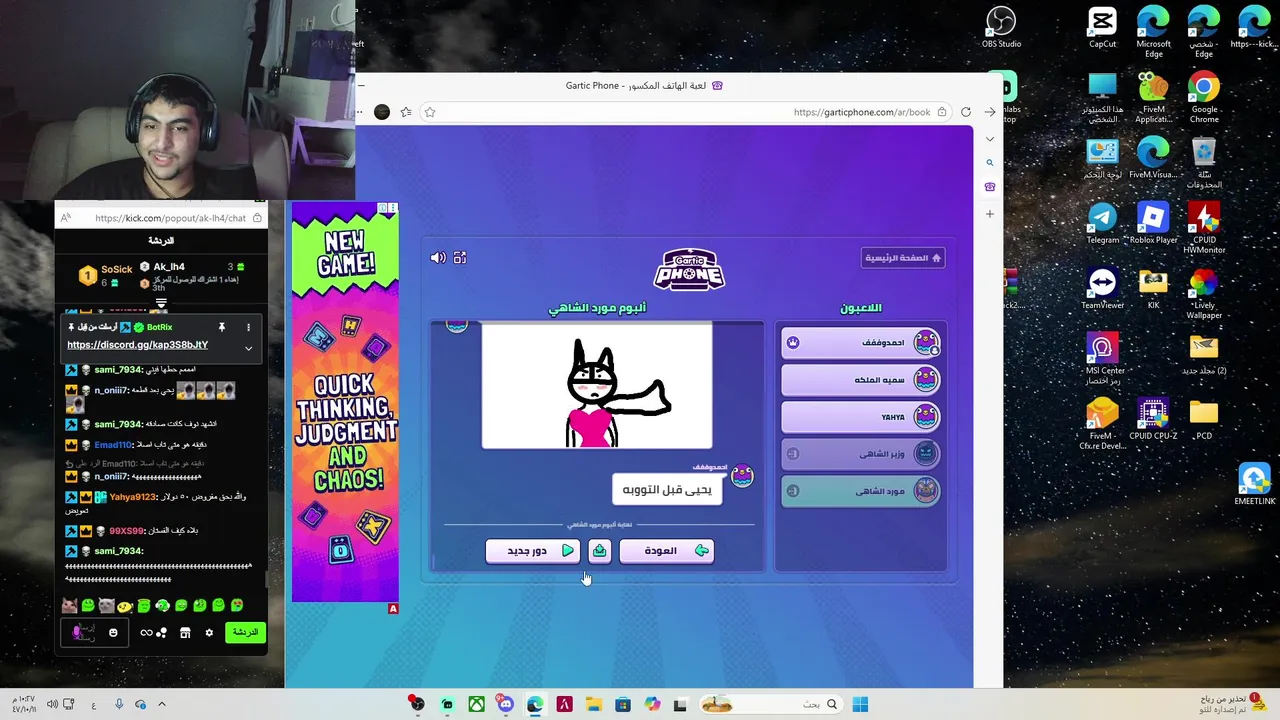Viewport: 1280px width, 720px height.
Task: Add Gartic Phone page to favorites star
Action: click(x=430, y=112)
